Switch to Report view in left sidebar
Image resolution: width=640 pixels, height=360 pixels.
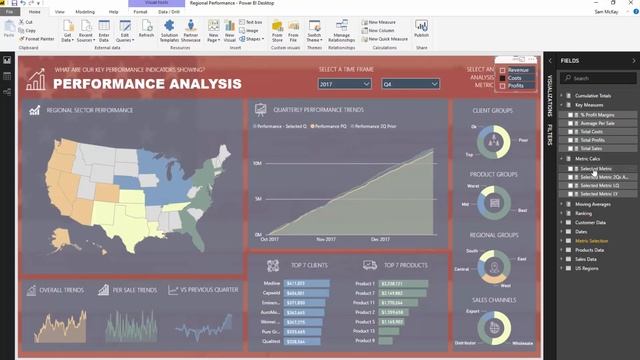pyautogui.click(x=7, y=60)
